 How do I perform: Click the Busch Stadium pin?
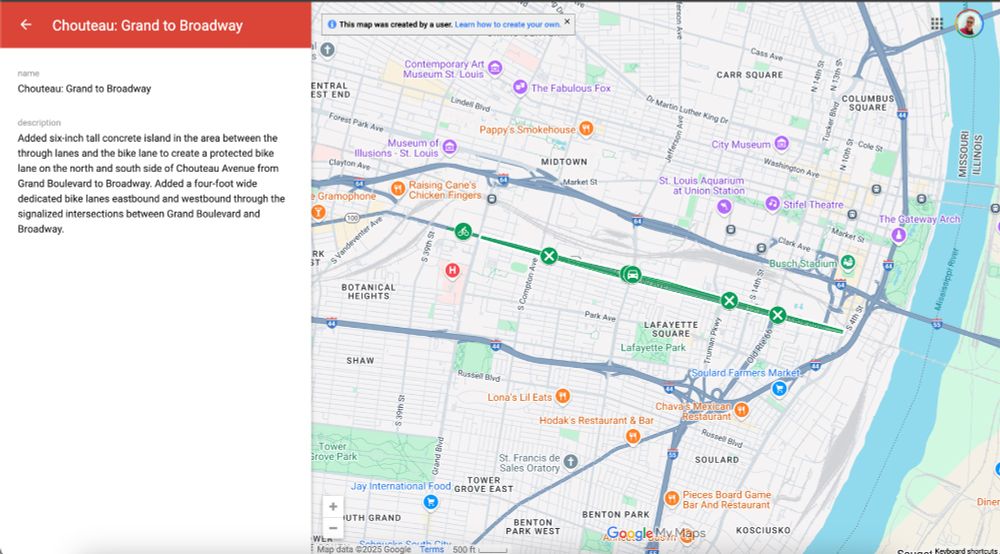pyautogui.click(x=848, y=261)
